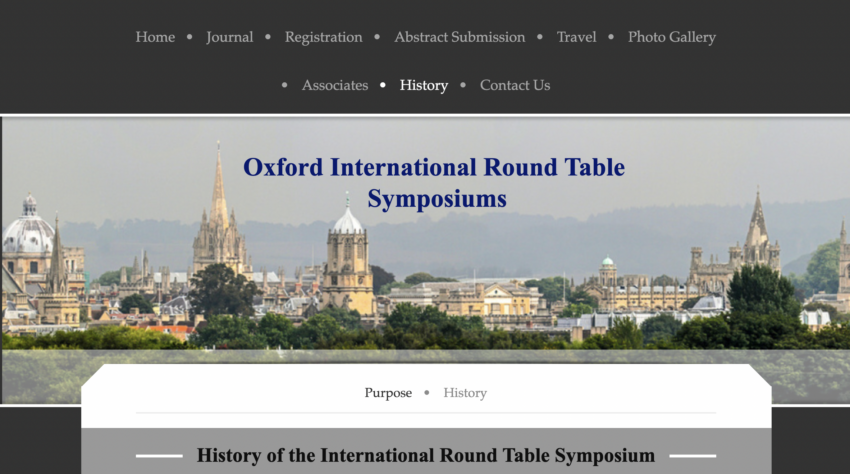The image size is (850, 474).
Task: View the Photo Gallery page
Action: point(672,37)
